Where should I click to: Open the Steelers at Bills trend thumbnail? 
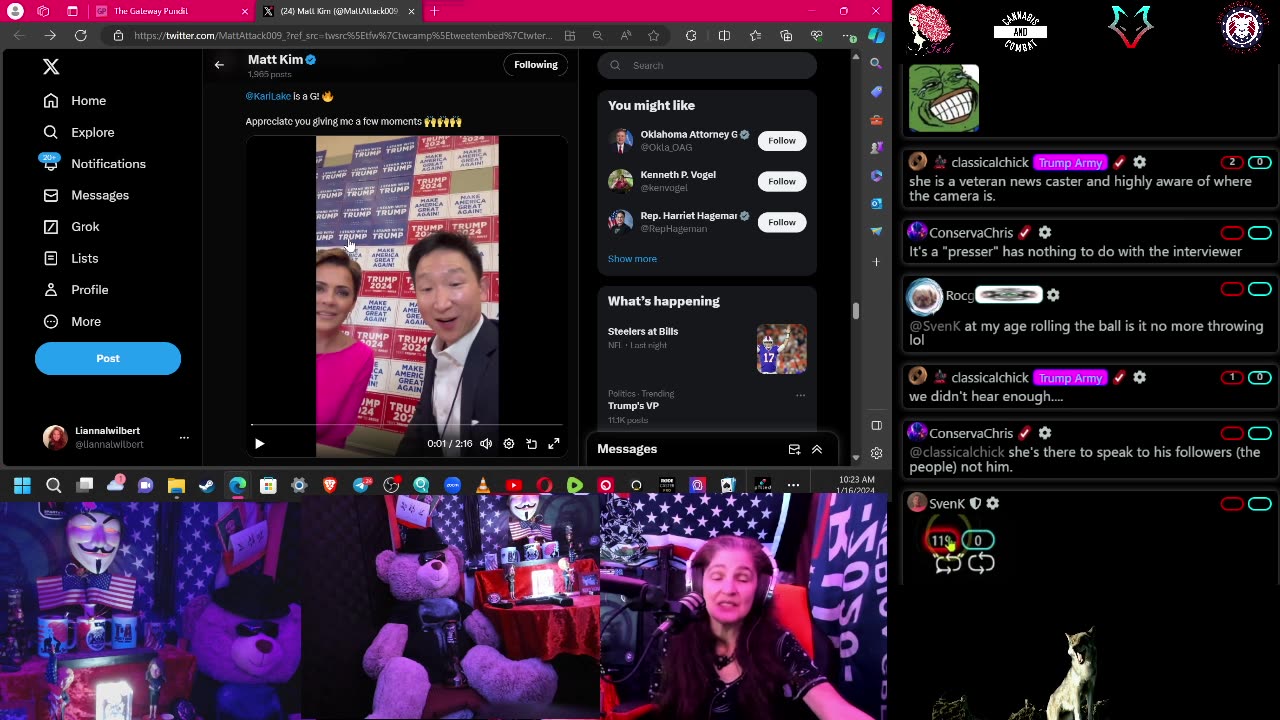782,349
